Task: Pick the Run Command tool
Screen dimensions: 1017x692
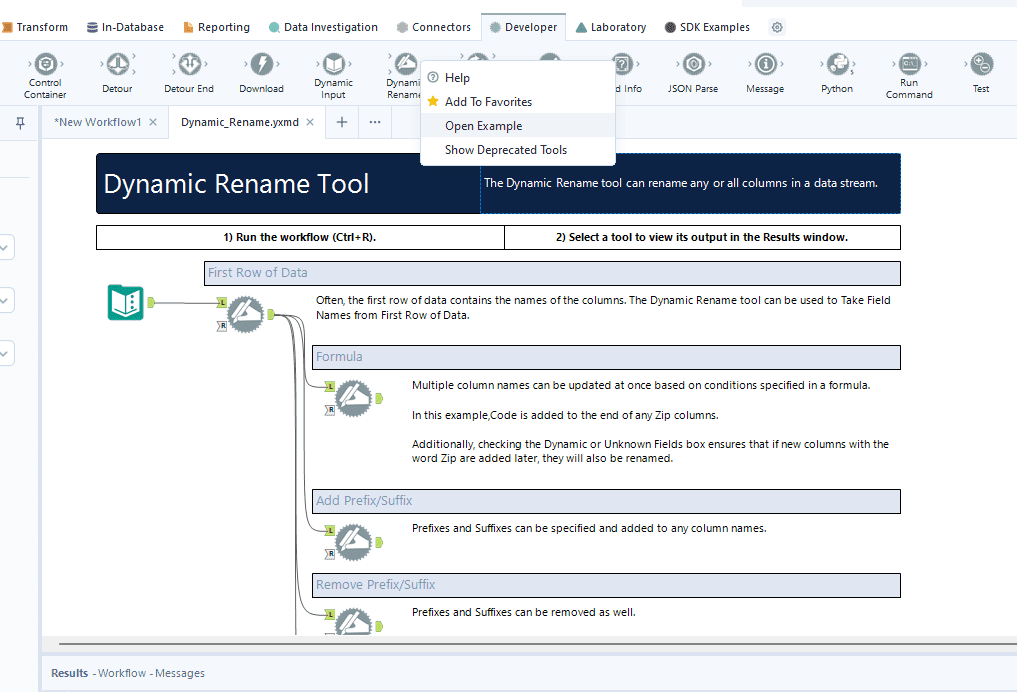Action: pos(909,66)
